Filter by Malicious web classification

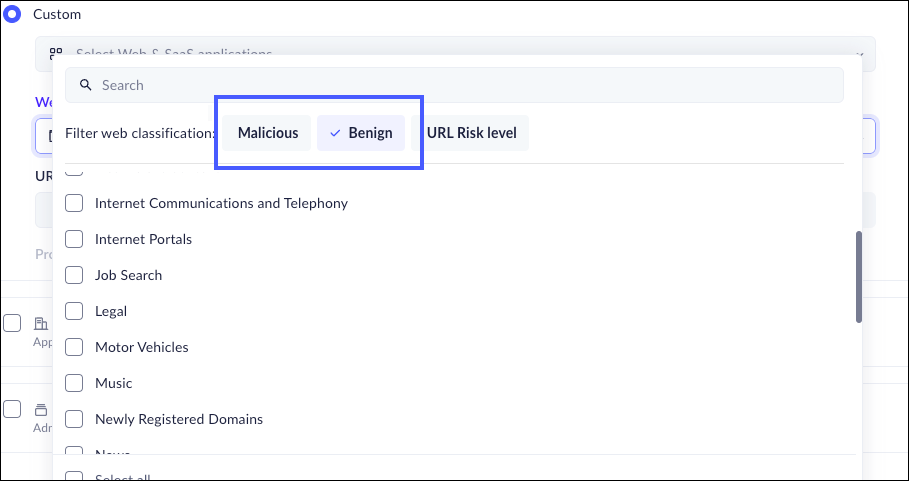[267, 134]
